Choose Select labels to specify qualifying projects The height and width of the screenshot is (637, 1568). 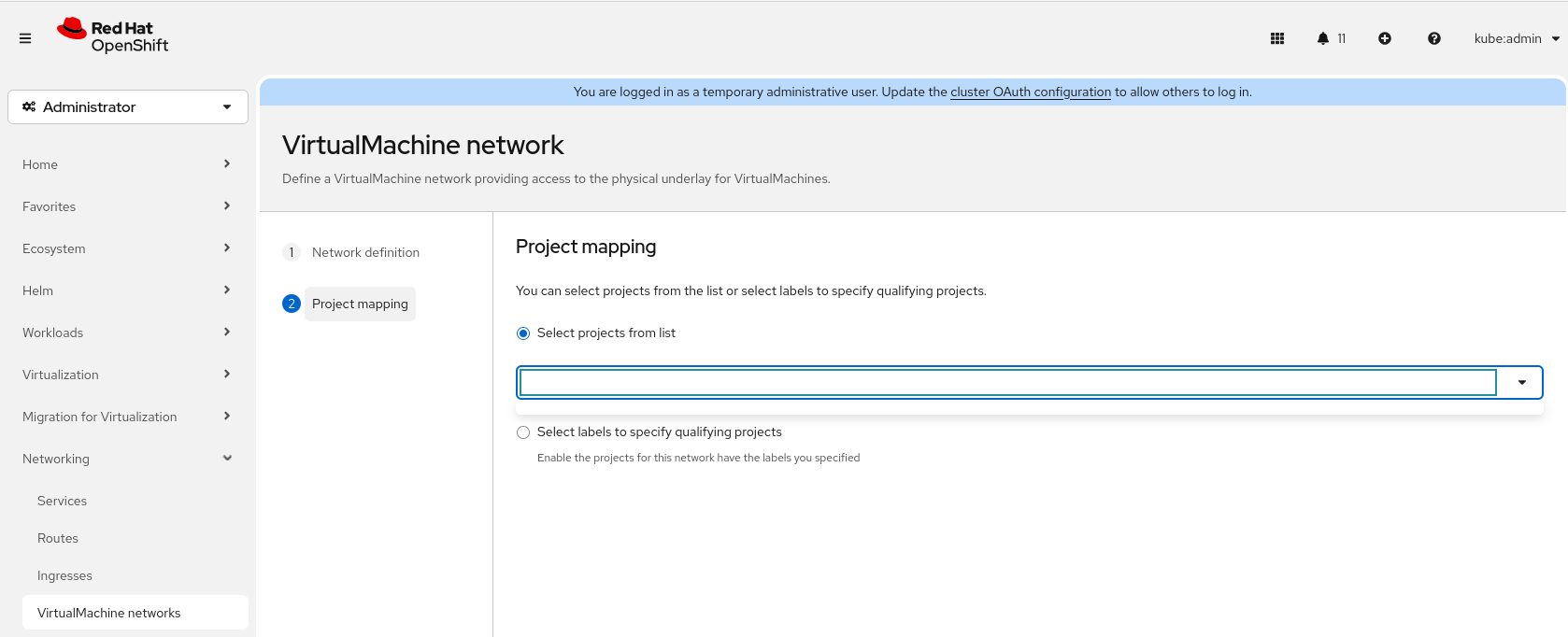click(x=523, y=432)
